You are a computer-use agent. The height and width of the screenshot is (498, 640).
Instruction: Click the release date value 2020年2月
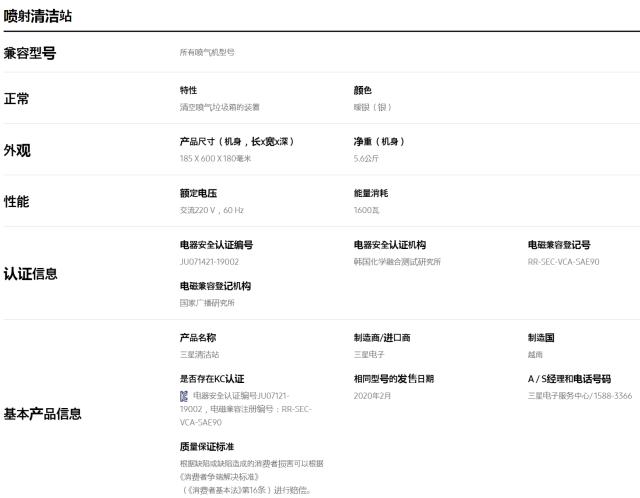coord(372,396)
